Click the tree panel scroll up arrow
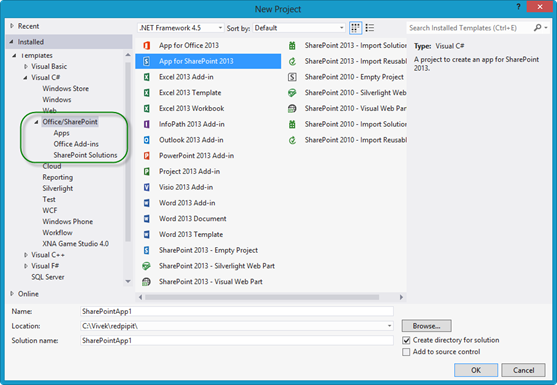 pyautogui.click(x=128, y=55)
